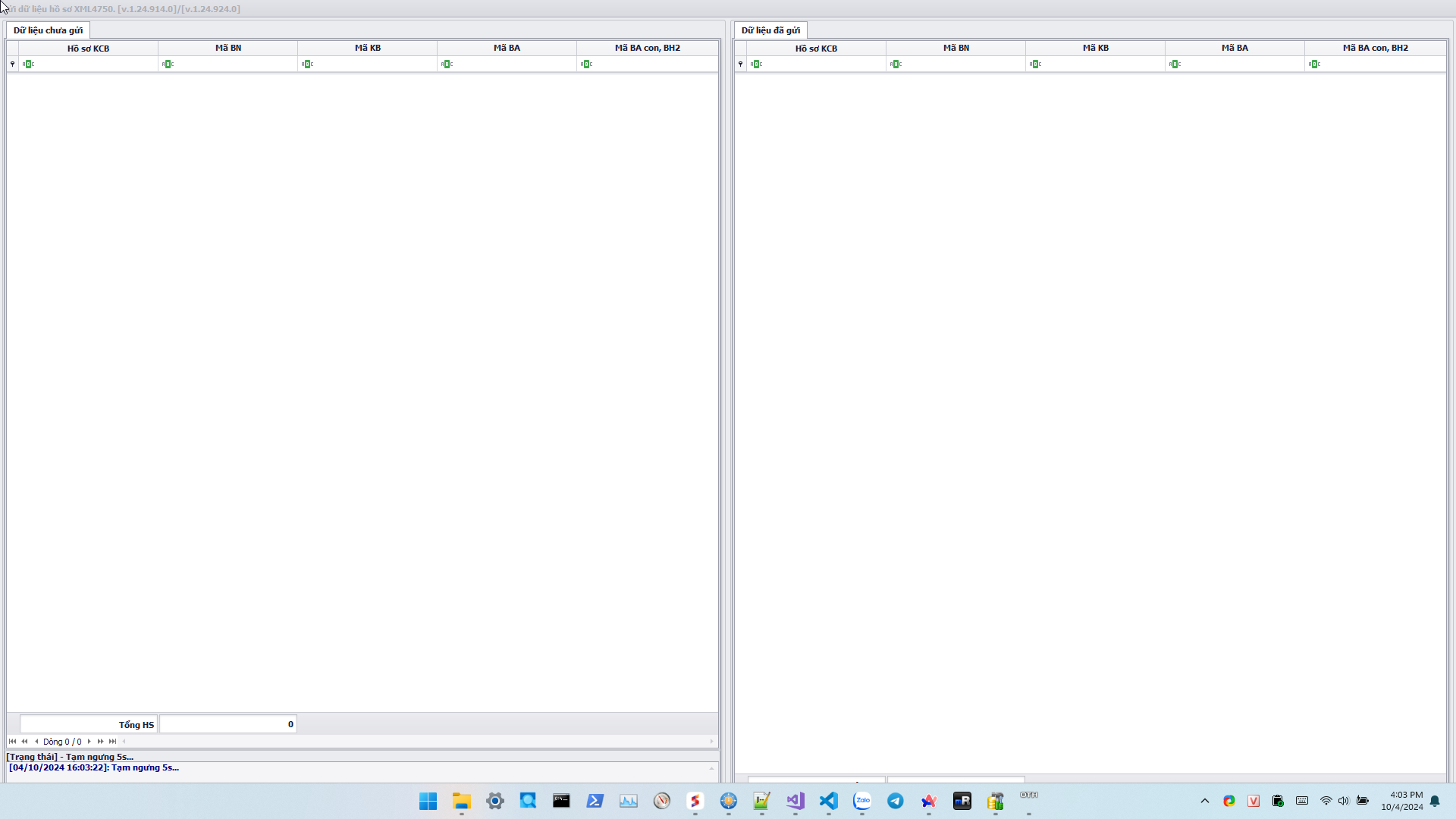Sort by 'Hồ sơ KCB' column in the sent grid
Viewport: 1456px width, 819px height.
tap(816, 49)
